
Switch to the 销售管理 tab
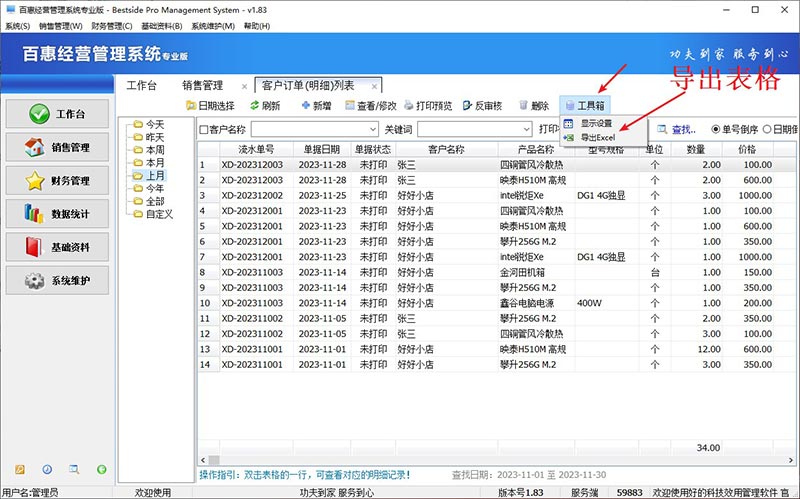[202, 85]
